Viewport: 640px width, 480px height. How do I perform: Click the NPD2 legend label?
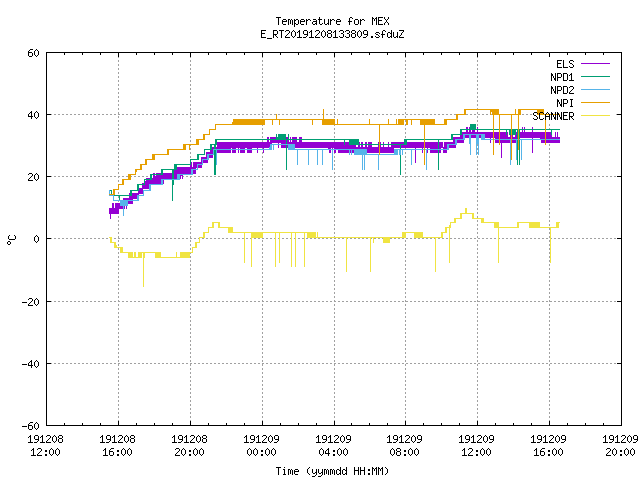(562, 90)
